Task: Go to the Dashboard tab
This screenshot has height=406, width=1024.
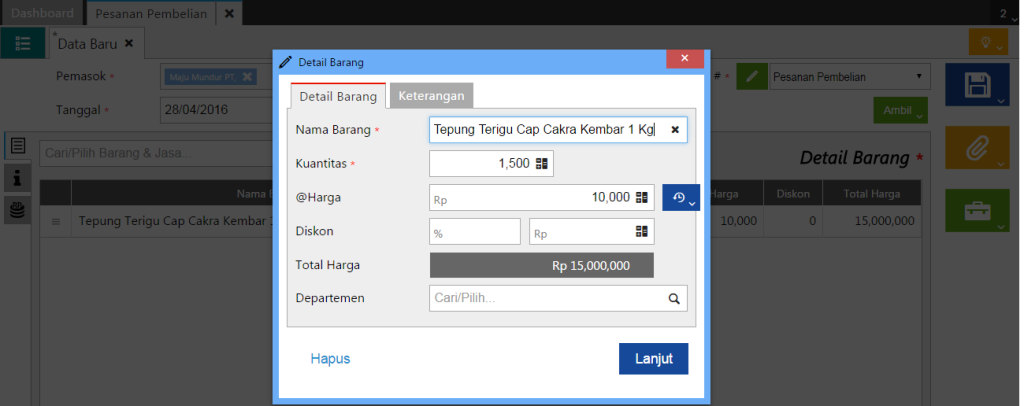Action: click(x=42, y=13)
